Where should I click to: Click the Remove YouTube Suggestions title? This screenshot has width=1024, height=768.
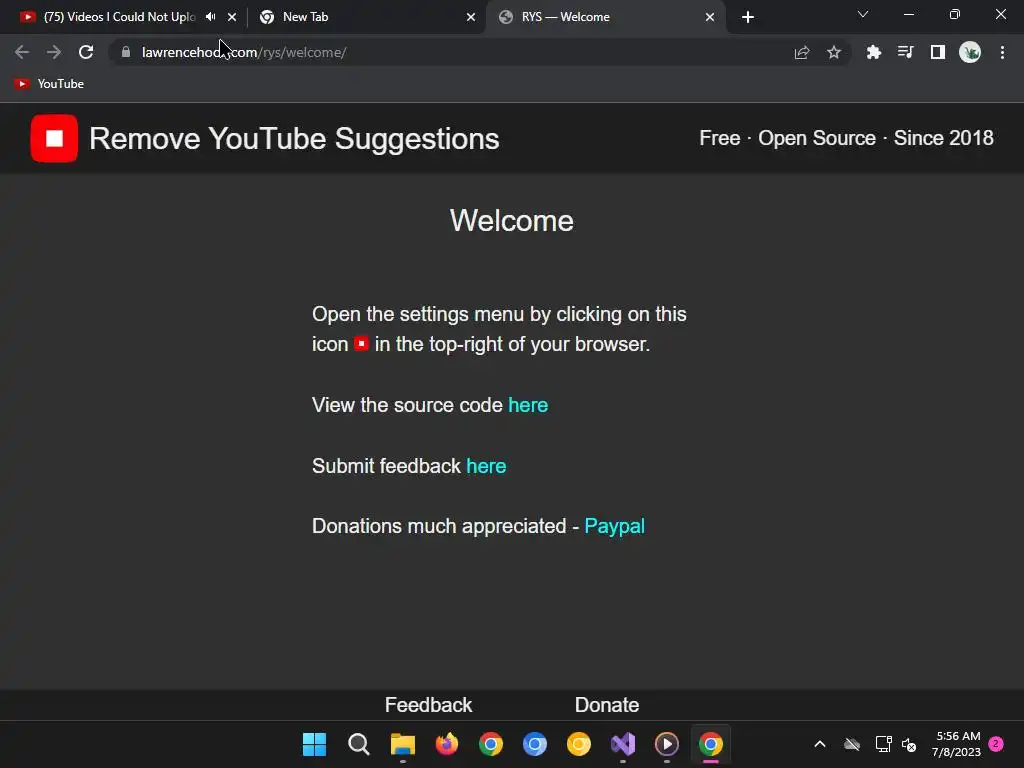[294, 138]
